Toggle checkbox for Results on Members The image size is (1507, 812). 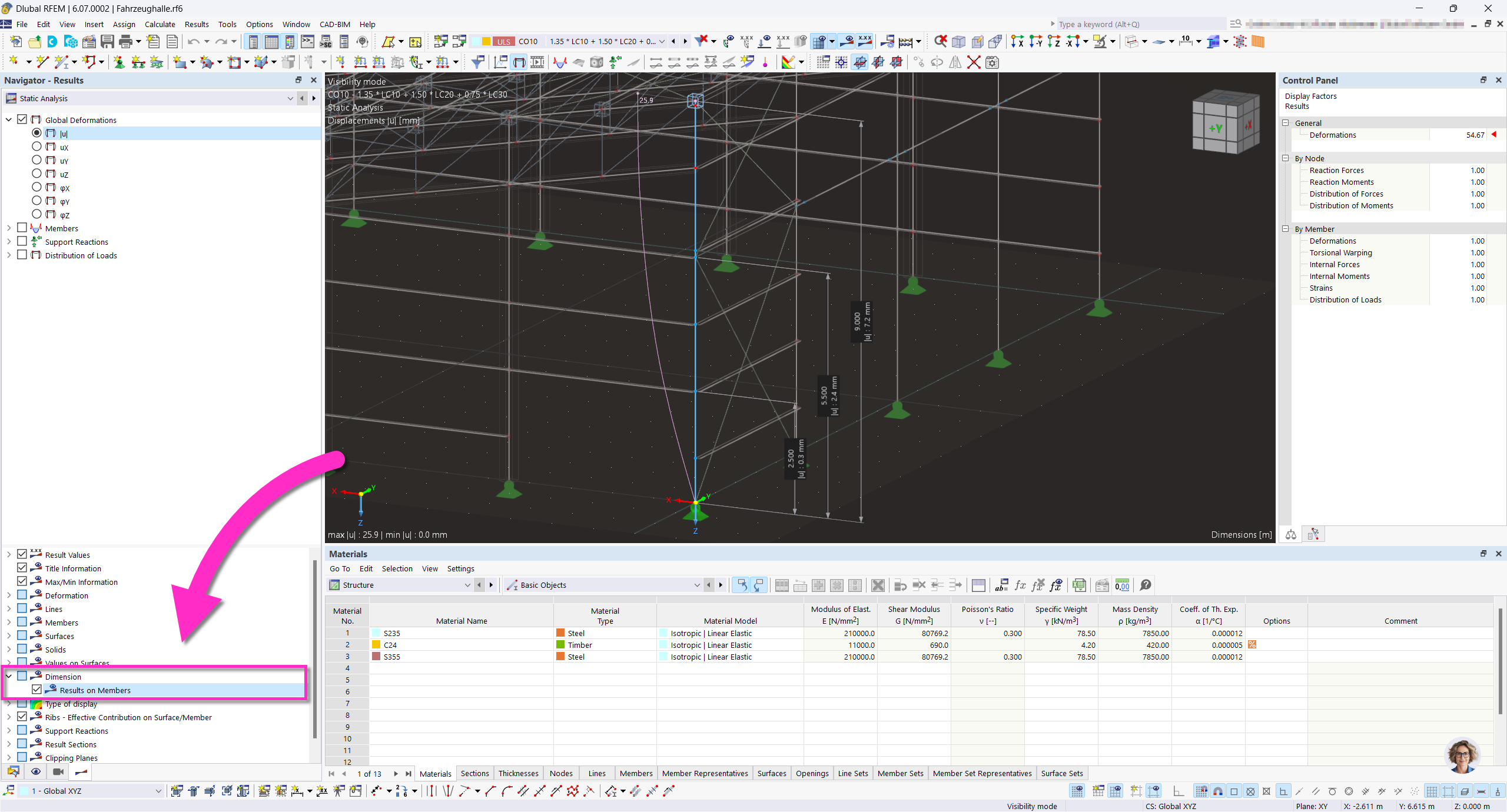[x=37, y=690]
